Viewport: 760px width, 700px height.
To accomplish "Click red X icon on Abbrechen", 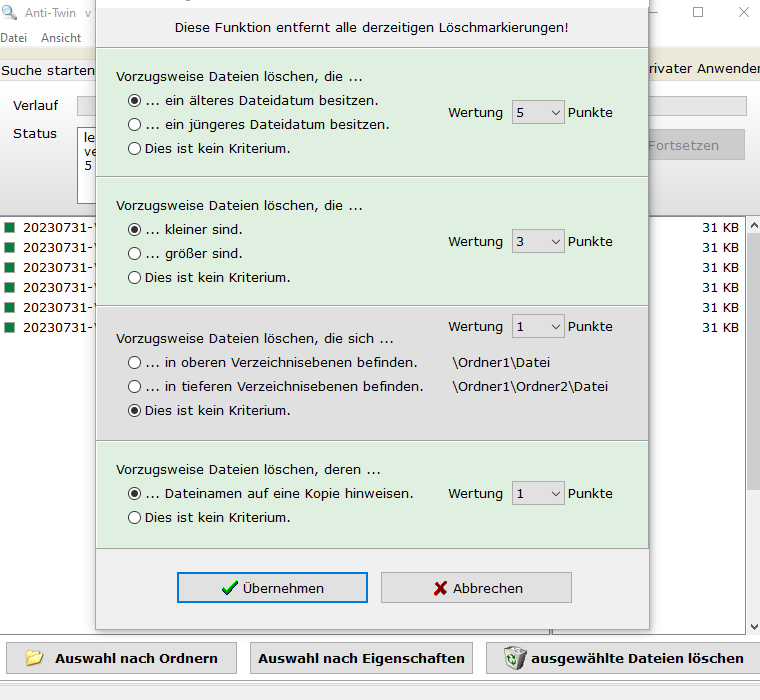I will 440,588.
